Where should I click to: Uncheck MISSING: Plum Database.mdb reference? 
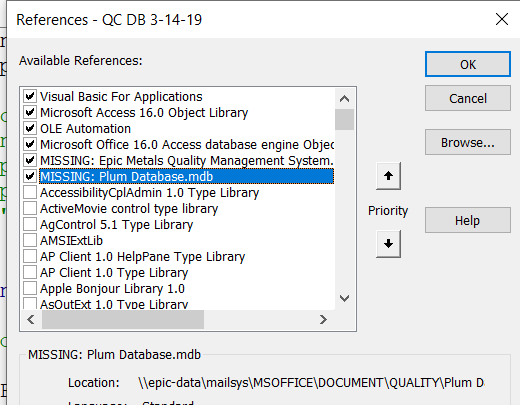pyautogui.click(x=30, y=176)
